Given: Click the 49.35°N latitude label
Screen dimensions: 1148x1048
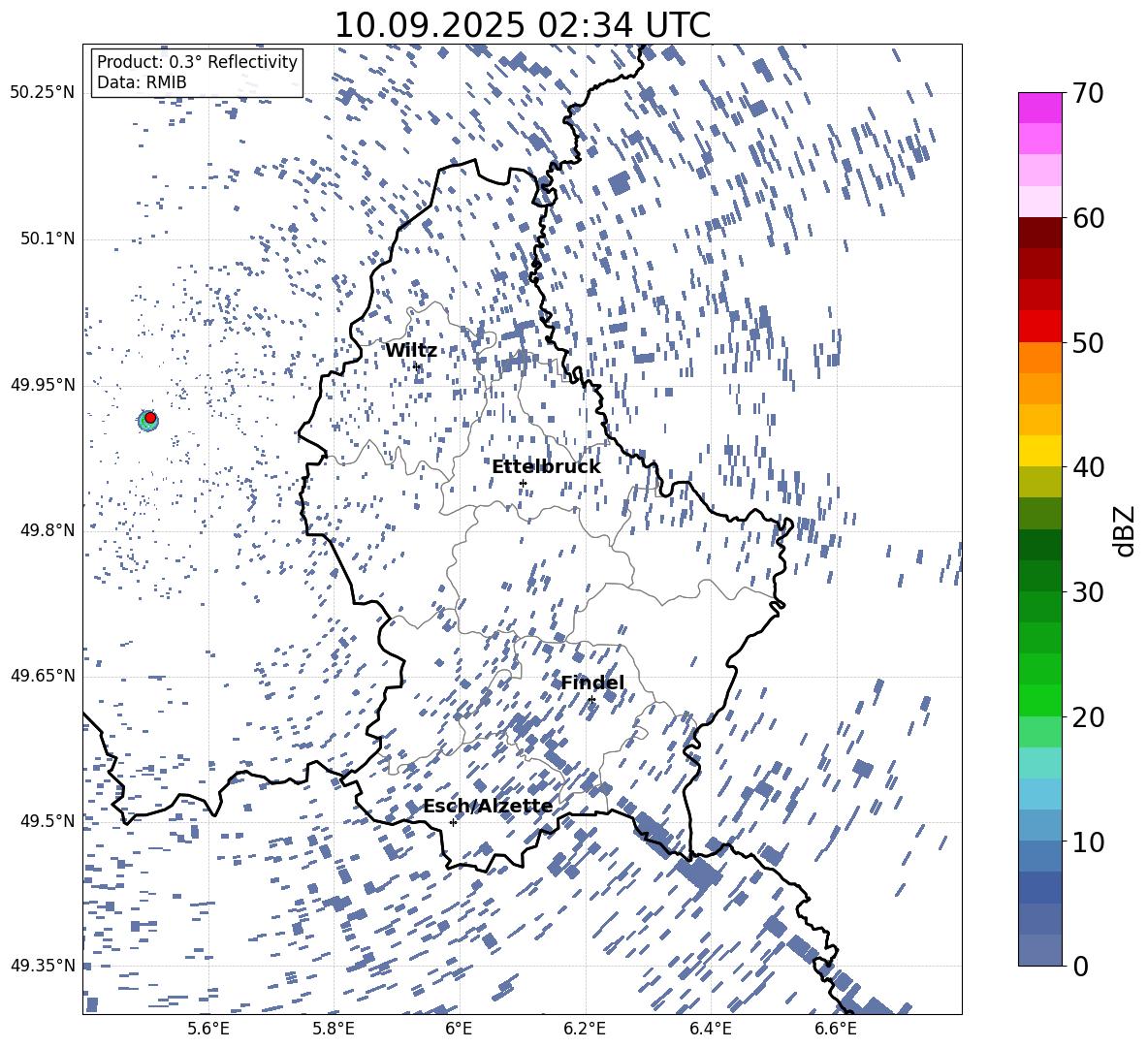Looking at the screenshot, I should (43, 966).
